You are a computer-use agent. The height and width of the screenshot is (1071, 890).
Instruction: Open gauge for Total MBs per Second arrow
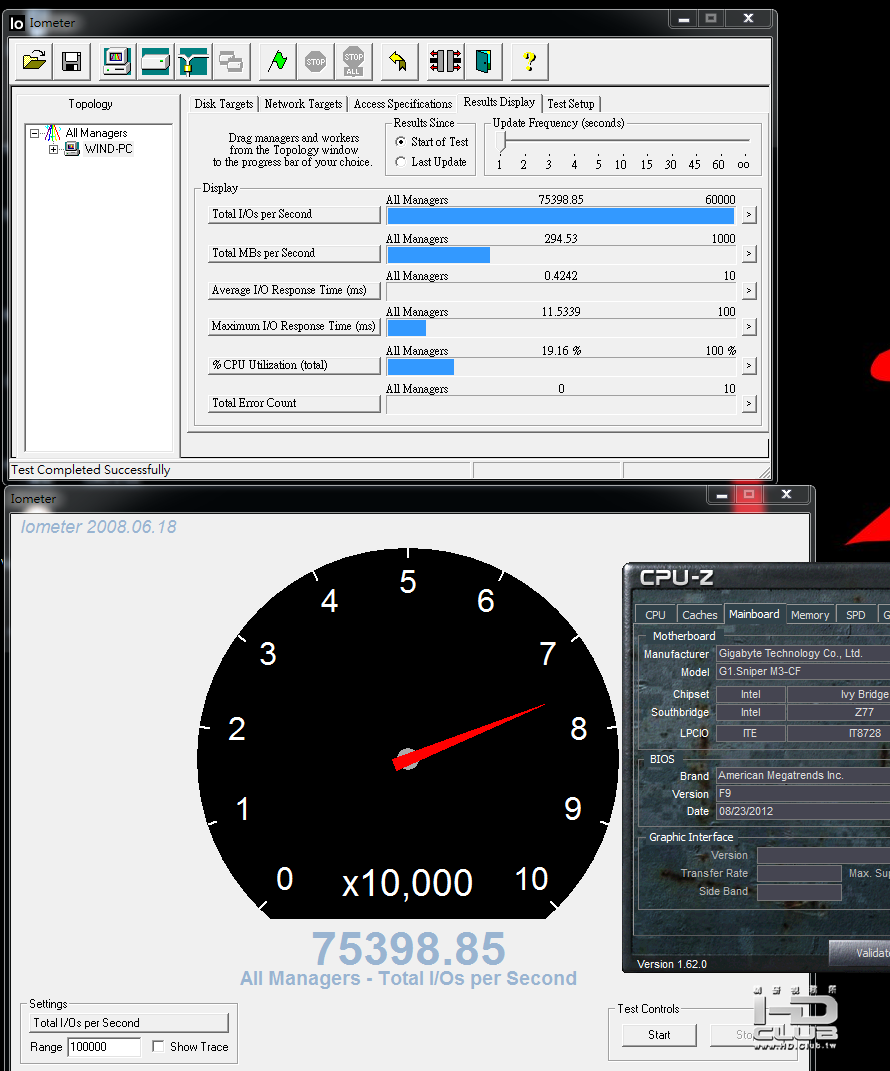pos(749,253)
